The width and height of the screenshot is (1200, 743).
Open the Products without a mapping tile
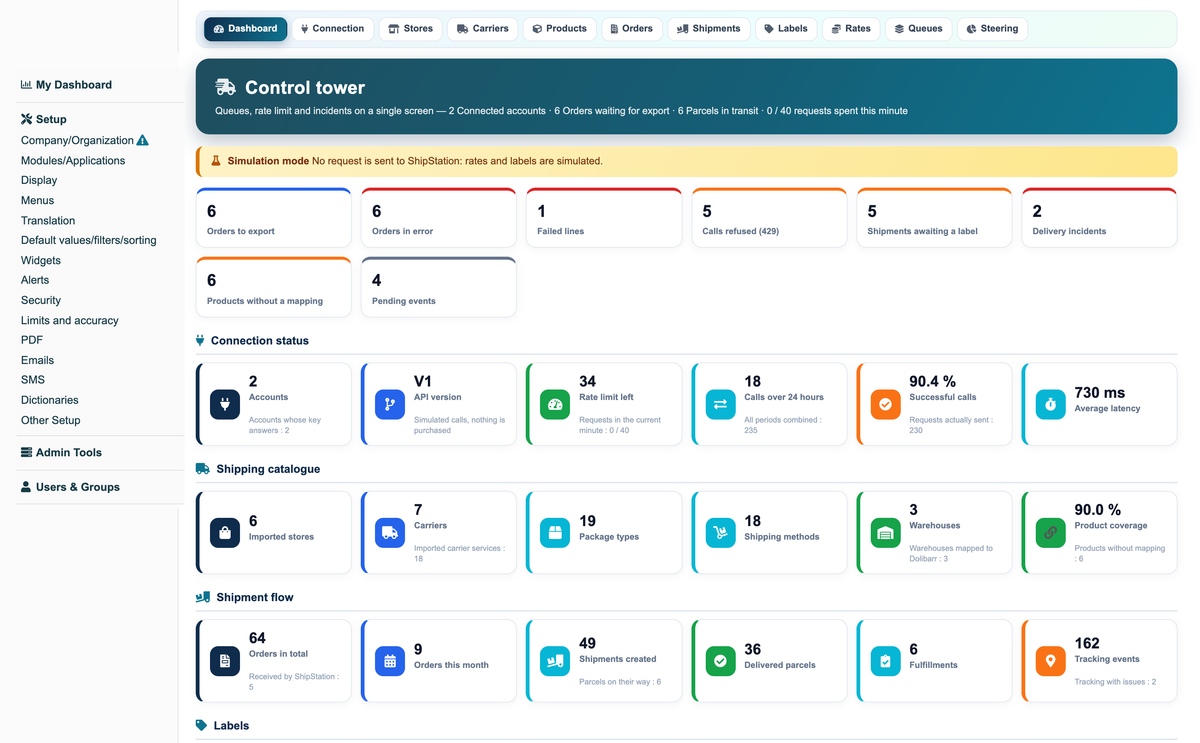coord(274,287)
